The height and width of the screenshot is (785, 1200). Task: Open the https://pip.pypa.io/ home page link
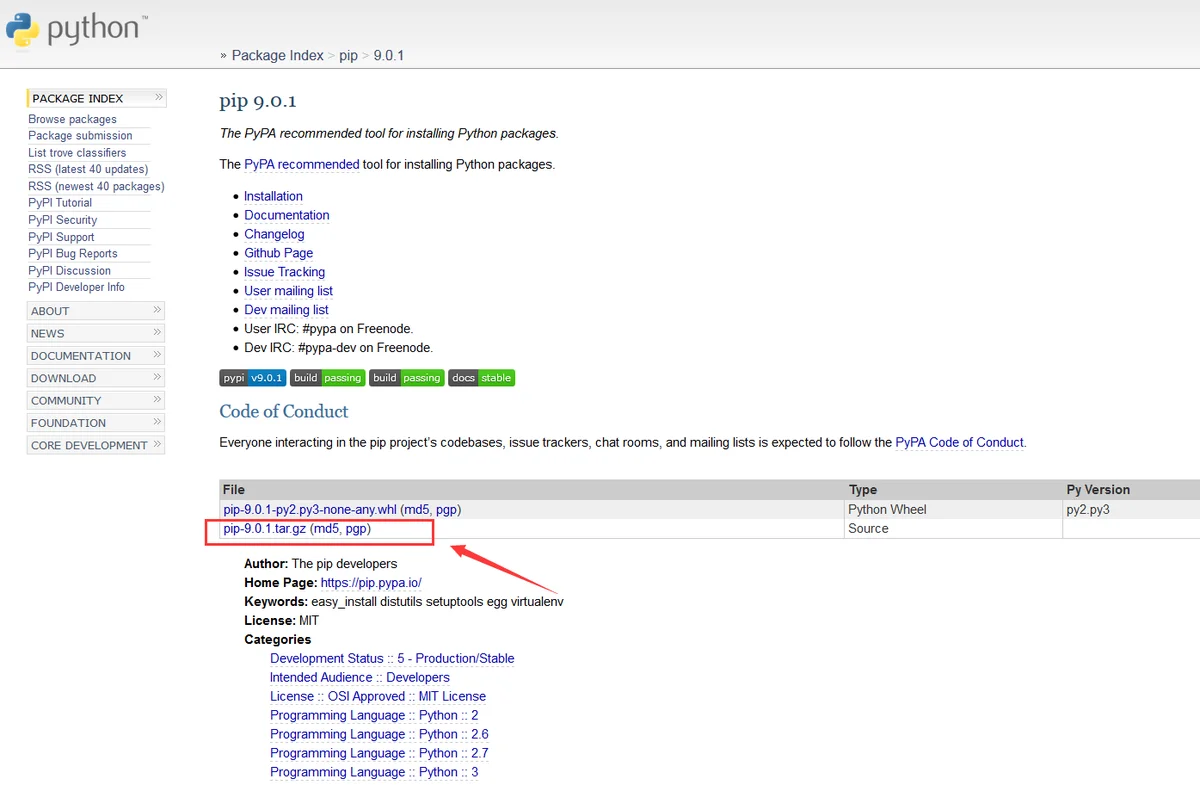(x=371, y=582)
